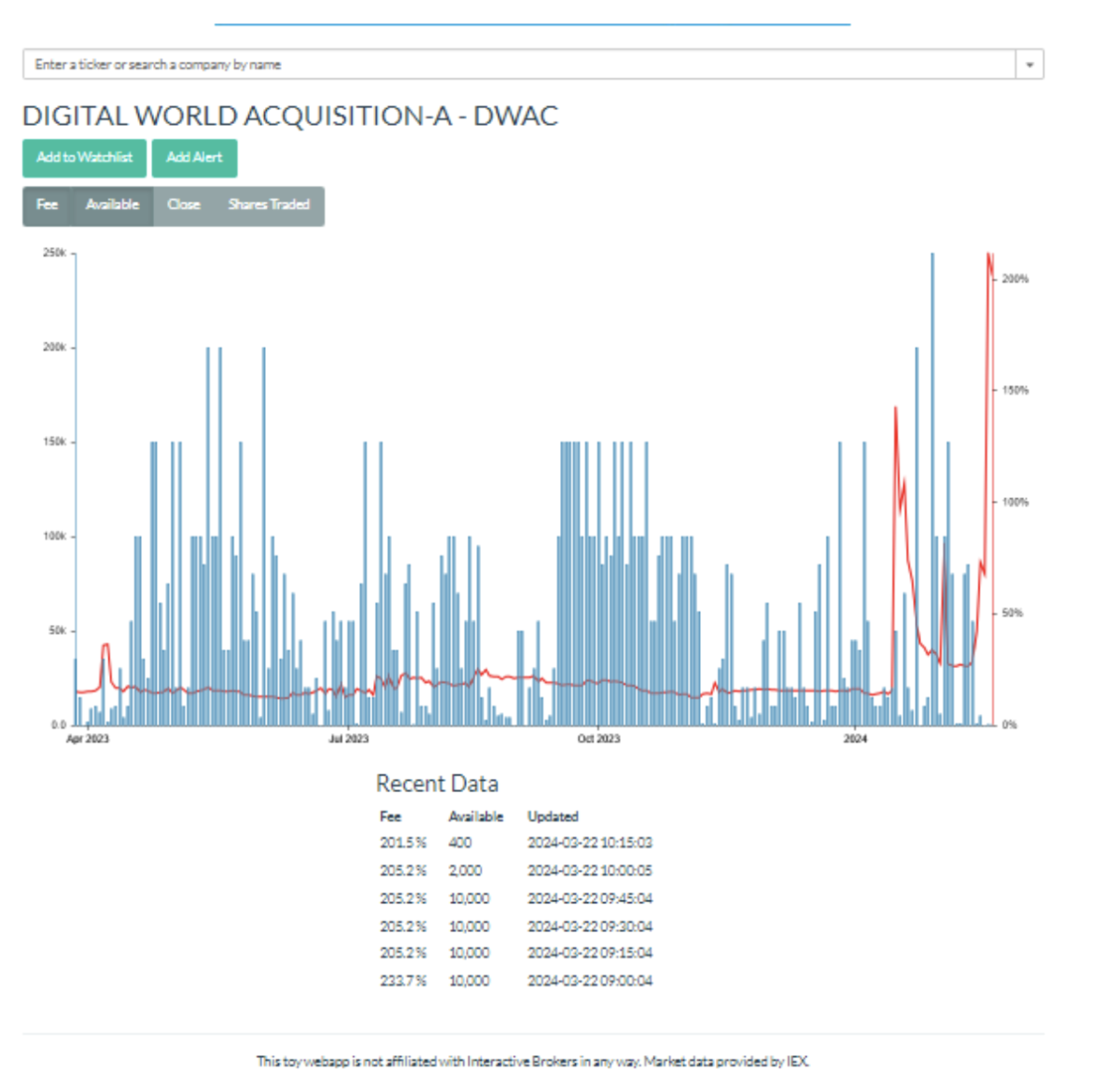
Task: Enable the Close price series
Action: tap(184, 205)
